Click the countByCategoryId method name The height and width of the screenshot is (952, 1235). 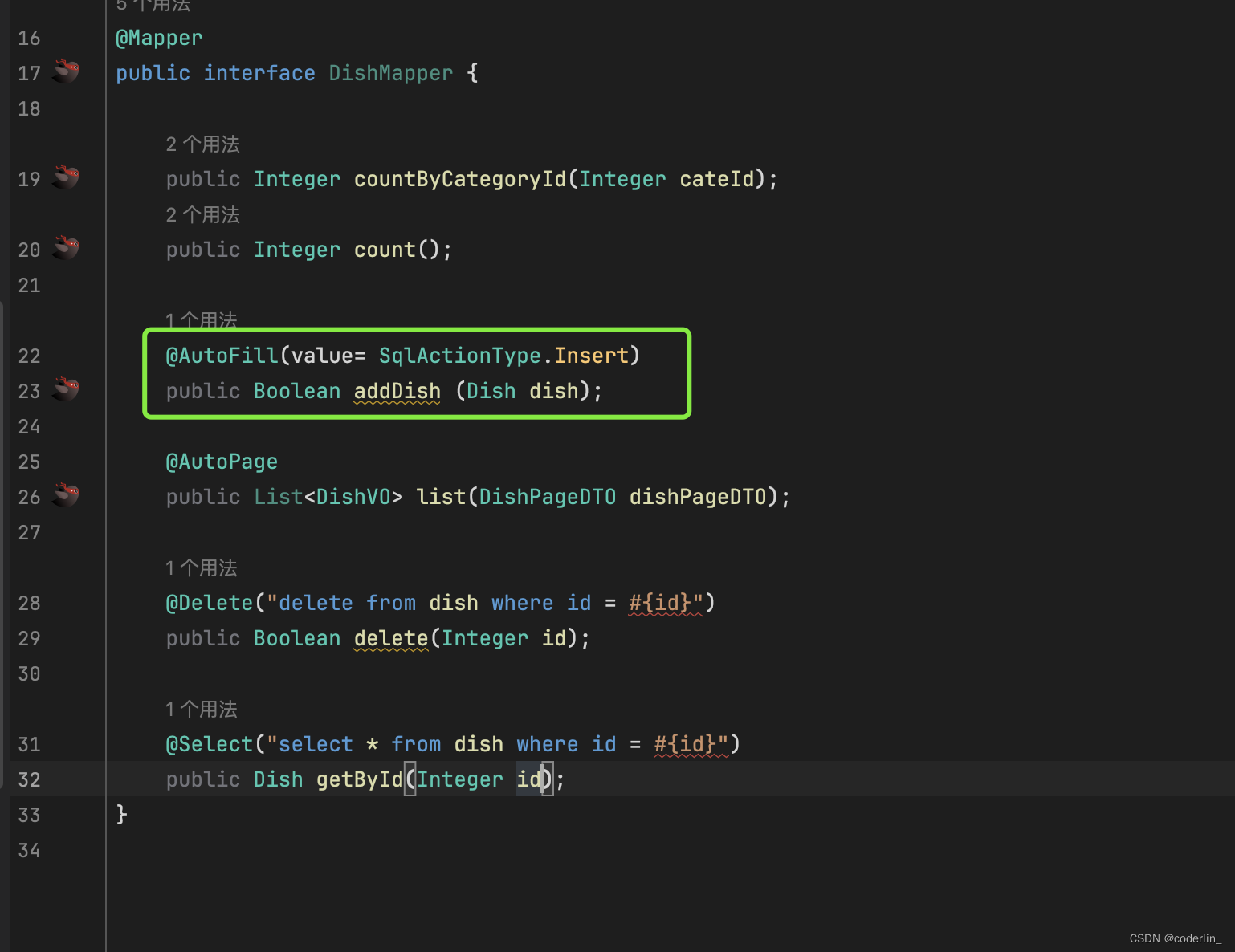[x=460, y=179]
